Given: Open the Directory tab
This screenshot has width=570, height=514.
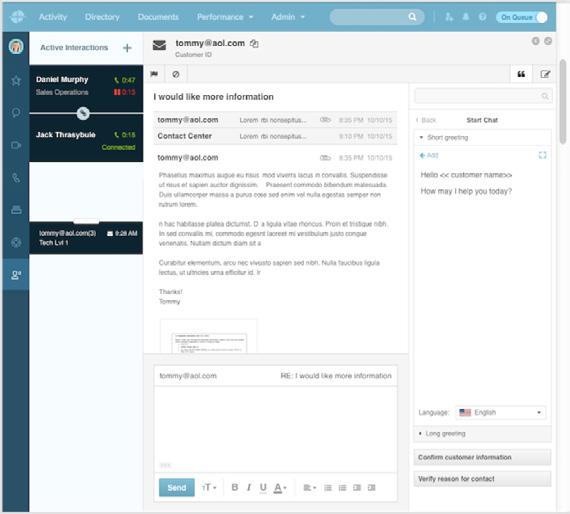Looking at the screenshot, I should [x=102, y=17].
